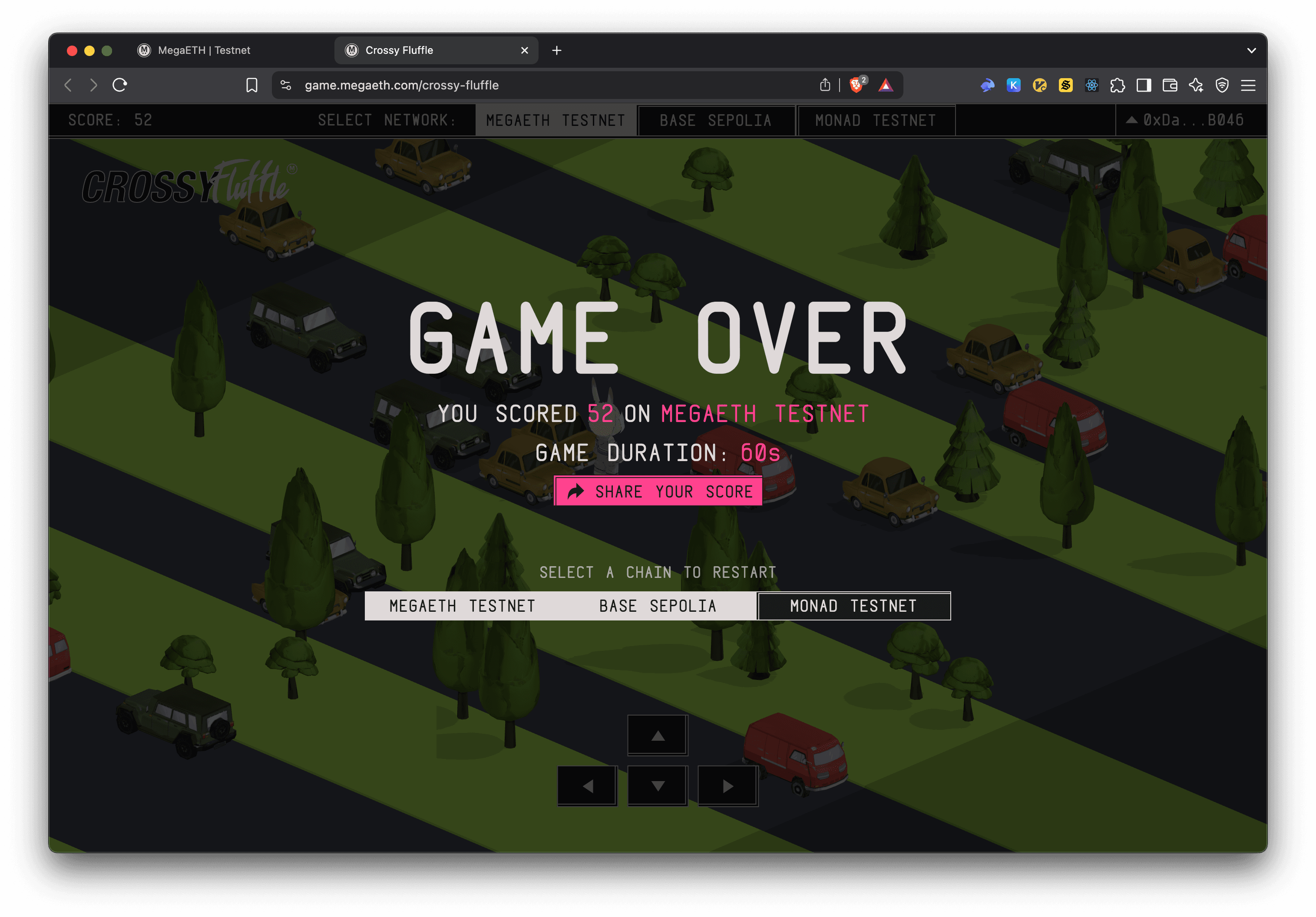Click the SELECT A CHAIN TO RESTART text
This screenshot has height=917, width=1316.
click(x=658, y=572)
